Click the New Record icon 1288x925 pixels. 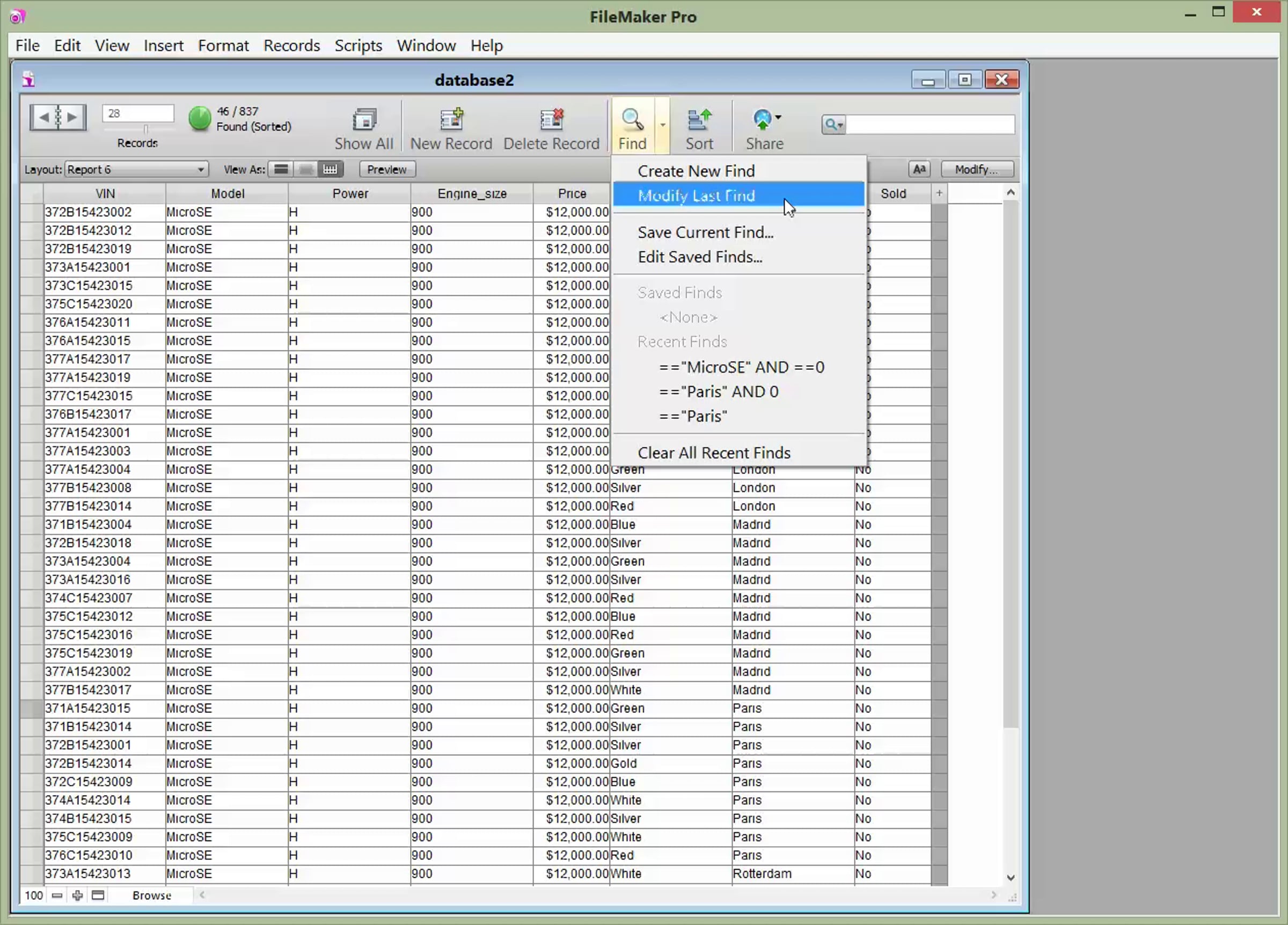coord(451,120)
